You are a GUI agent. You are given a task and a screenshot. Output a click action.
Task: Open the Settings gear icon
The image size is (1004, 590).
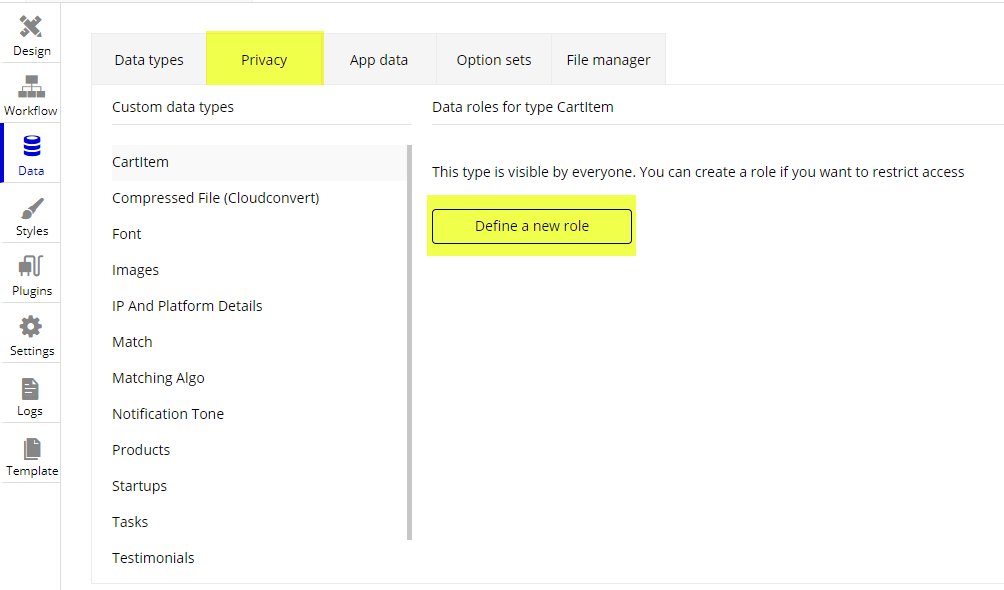[31, 327]
